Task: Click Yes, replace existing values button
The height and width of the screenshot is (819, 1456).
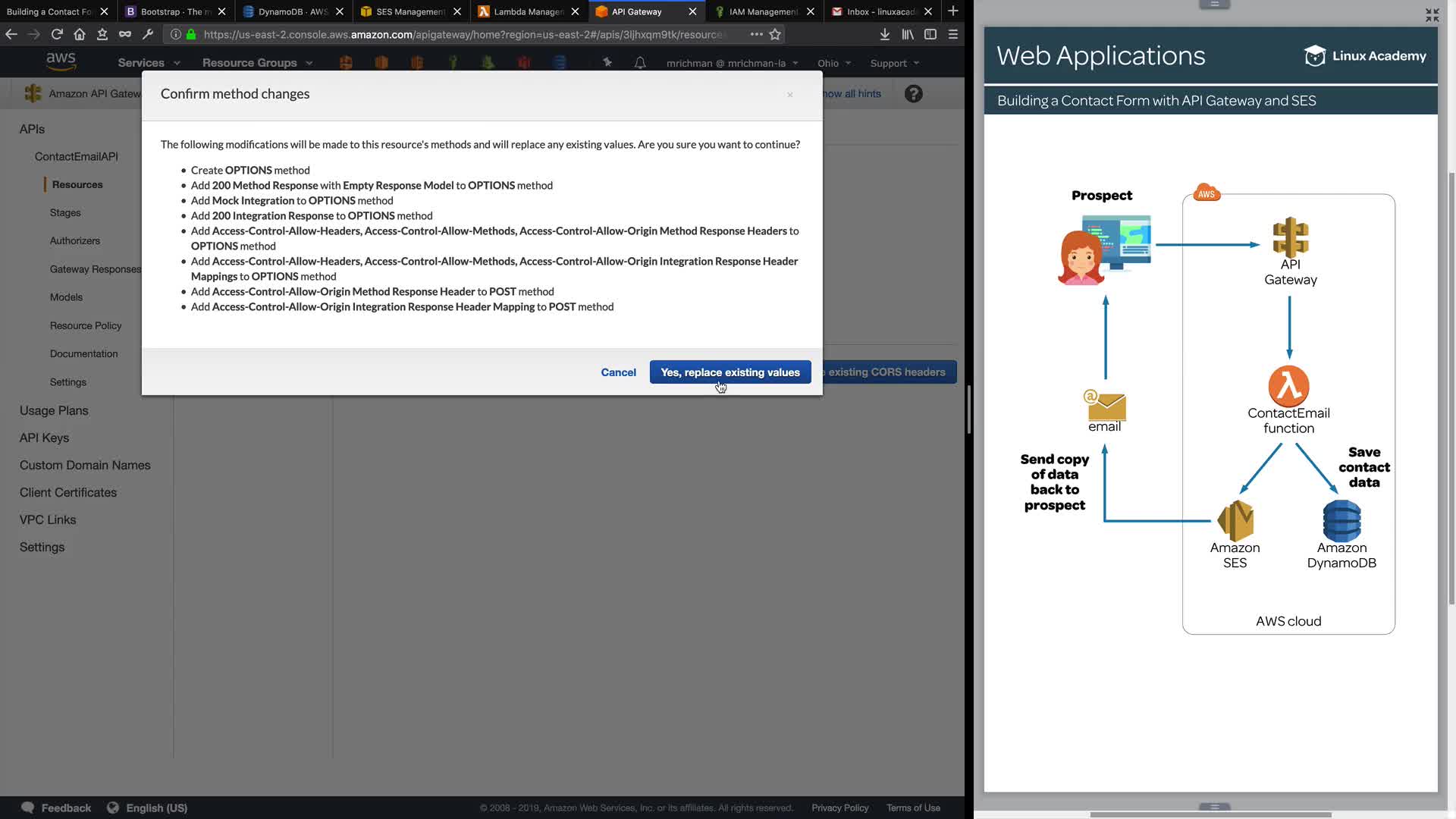Action: 730,372
